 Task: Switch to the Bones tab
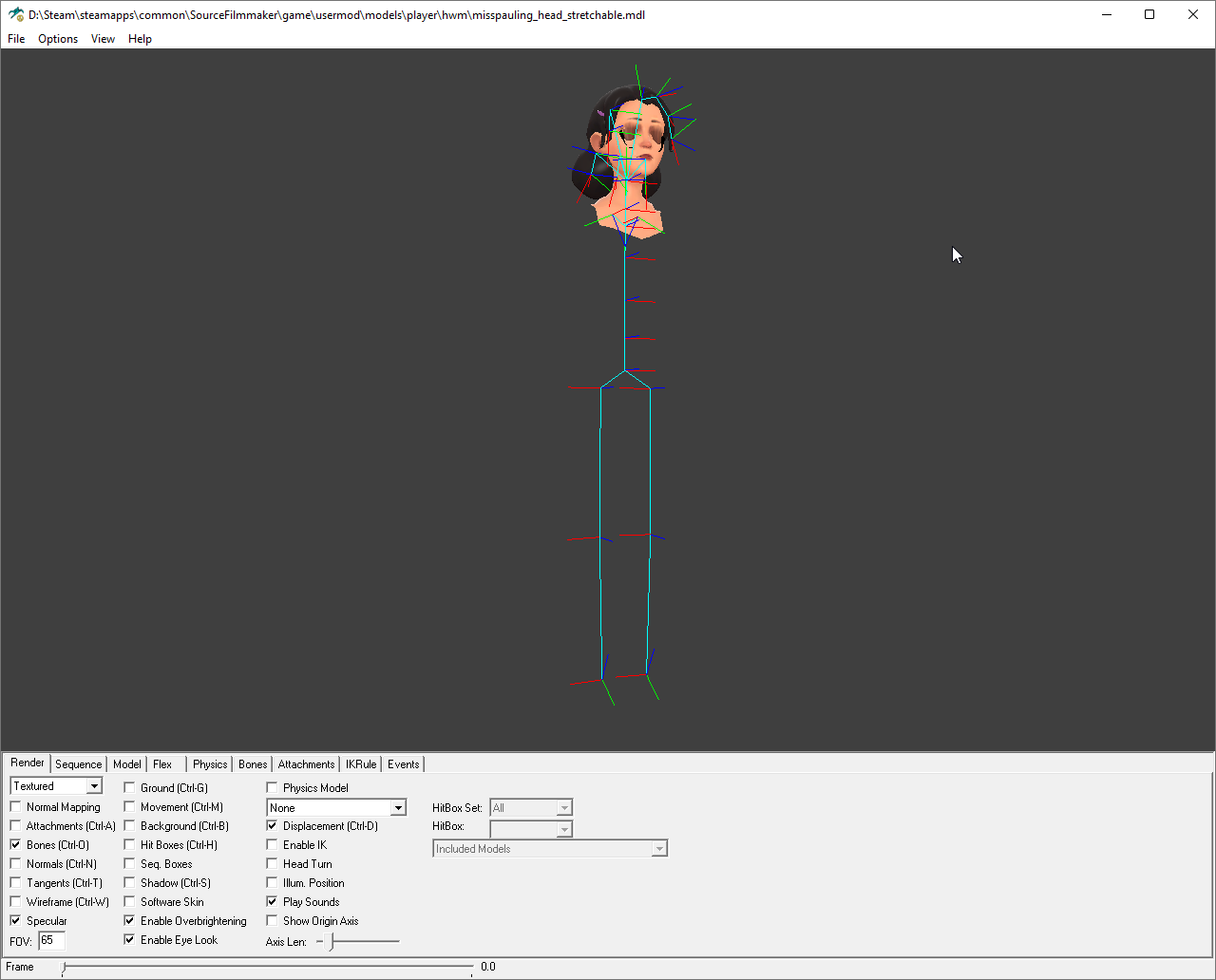coord(253,764)
